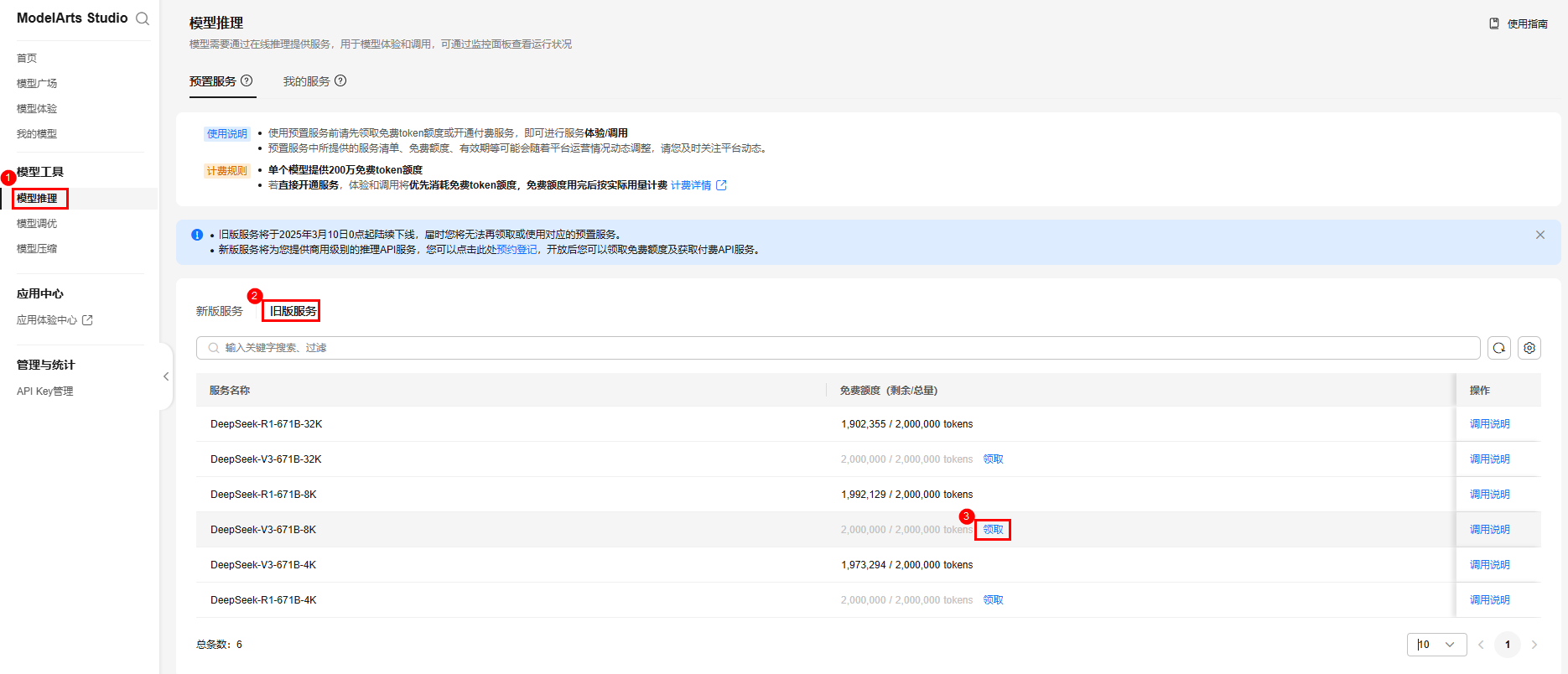Close the blue notice banner

[1540, 235]
